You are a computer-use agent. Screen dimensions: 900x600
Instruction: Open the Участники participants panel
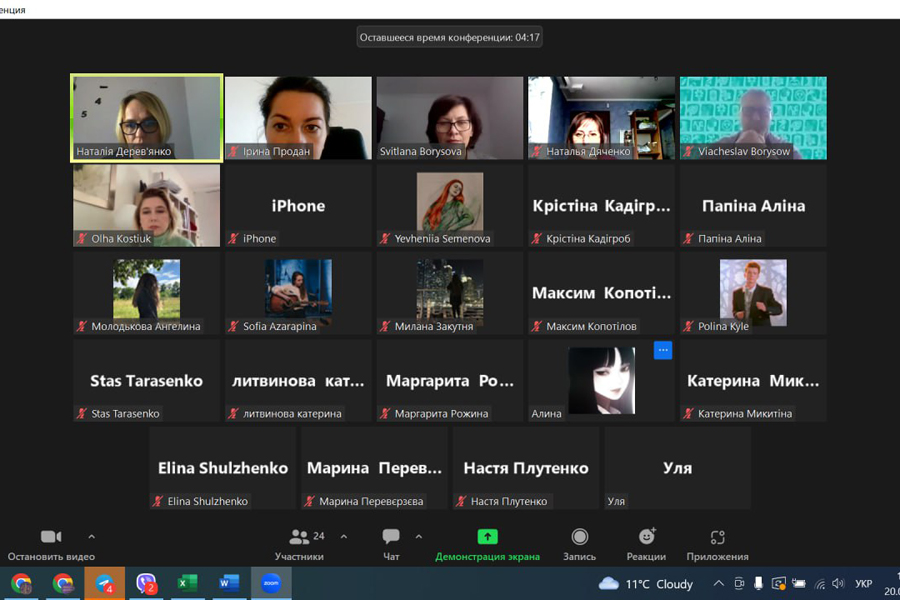pyautogui.click(x=299, y=538)
